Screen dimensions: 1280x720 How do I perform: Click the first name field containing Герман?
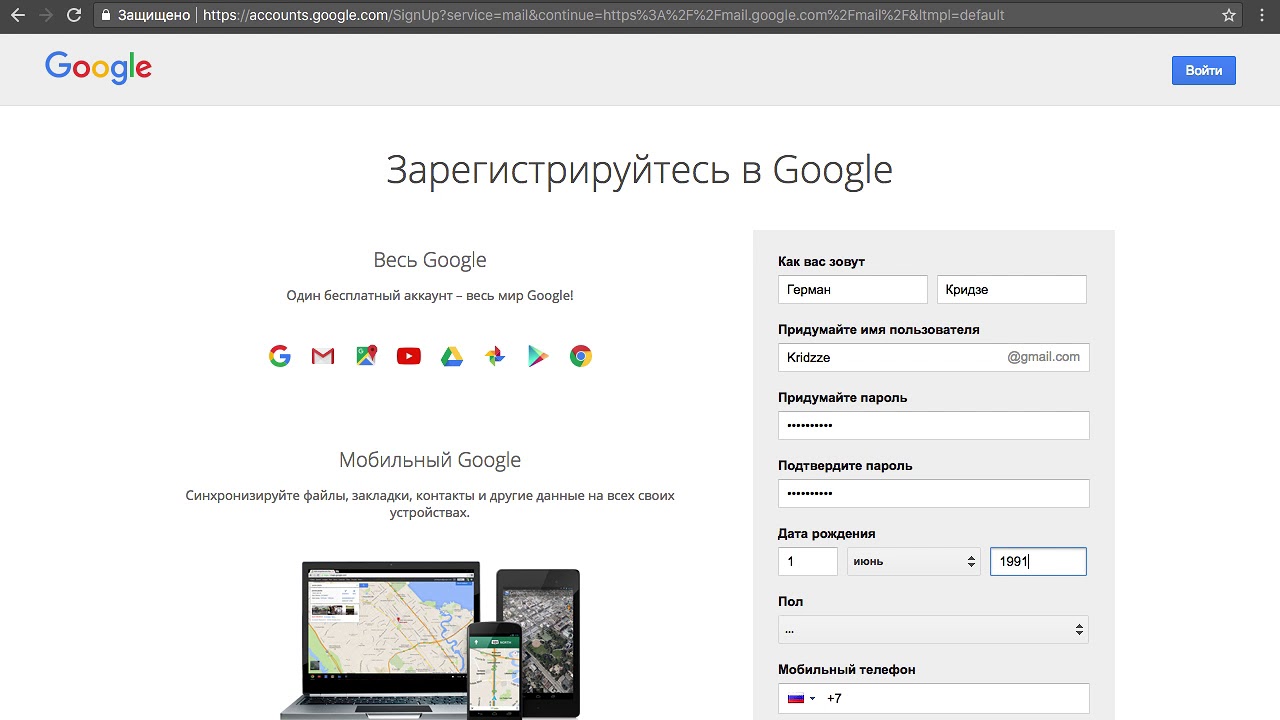tap(853, 289)
